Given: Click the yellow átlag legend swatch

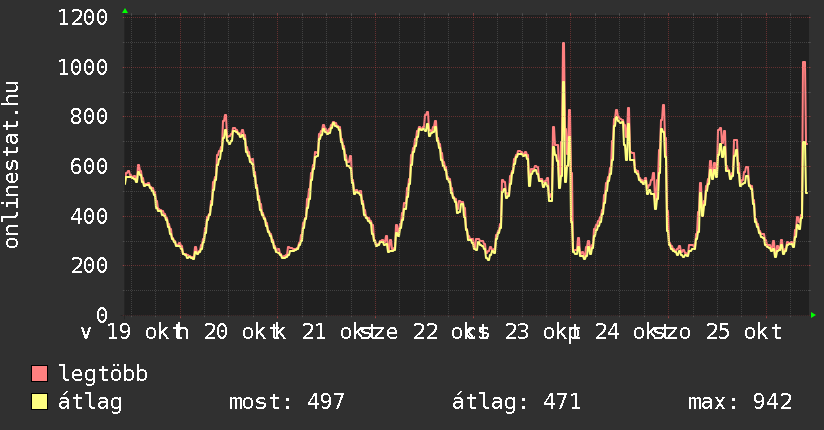Looking at the screenshot, I should [40, 403].
